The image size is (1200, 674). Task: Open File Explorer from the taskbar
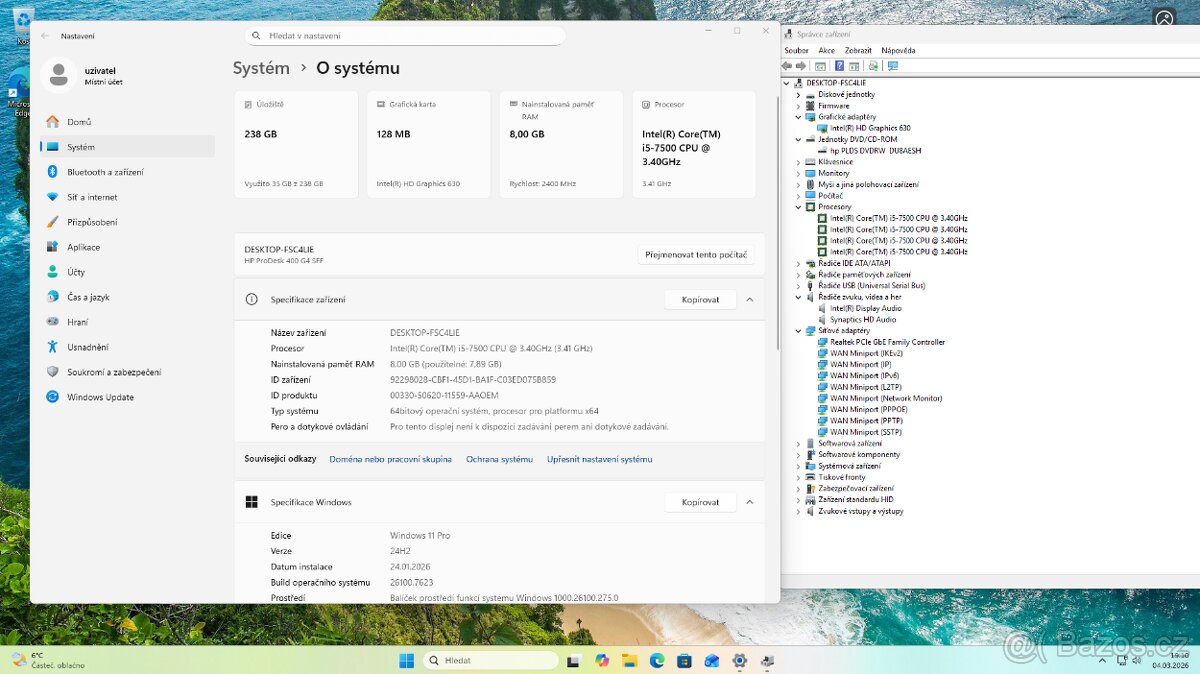629,660
